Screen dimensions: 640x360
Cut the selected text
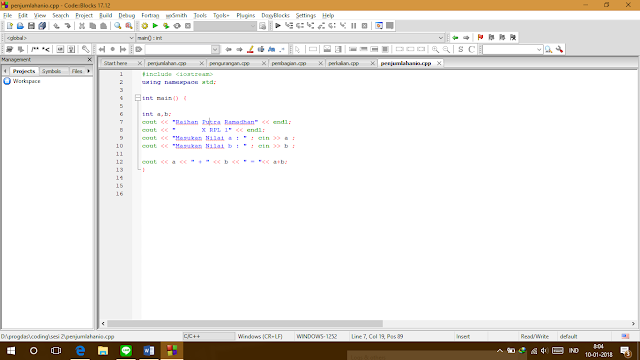click(x=82, y=26)
